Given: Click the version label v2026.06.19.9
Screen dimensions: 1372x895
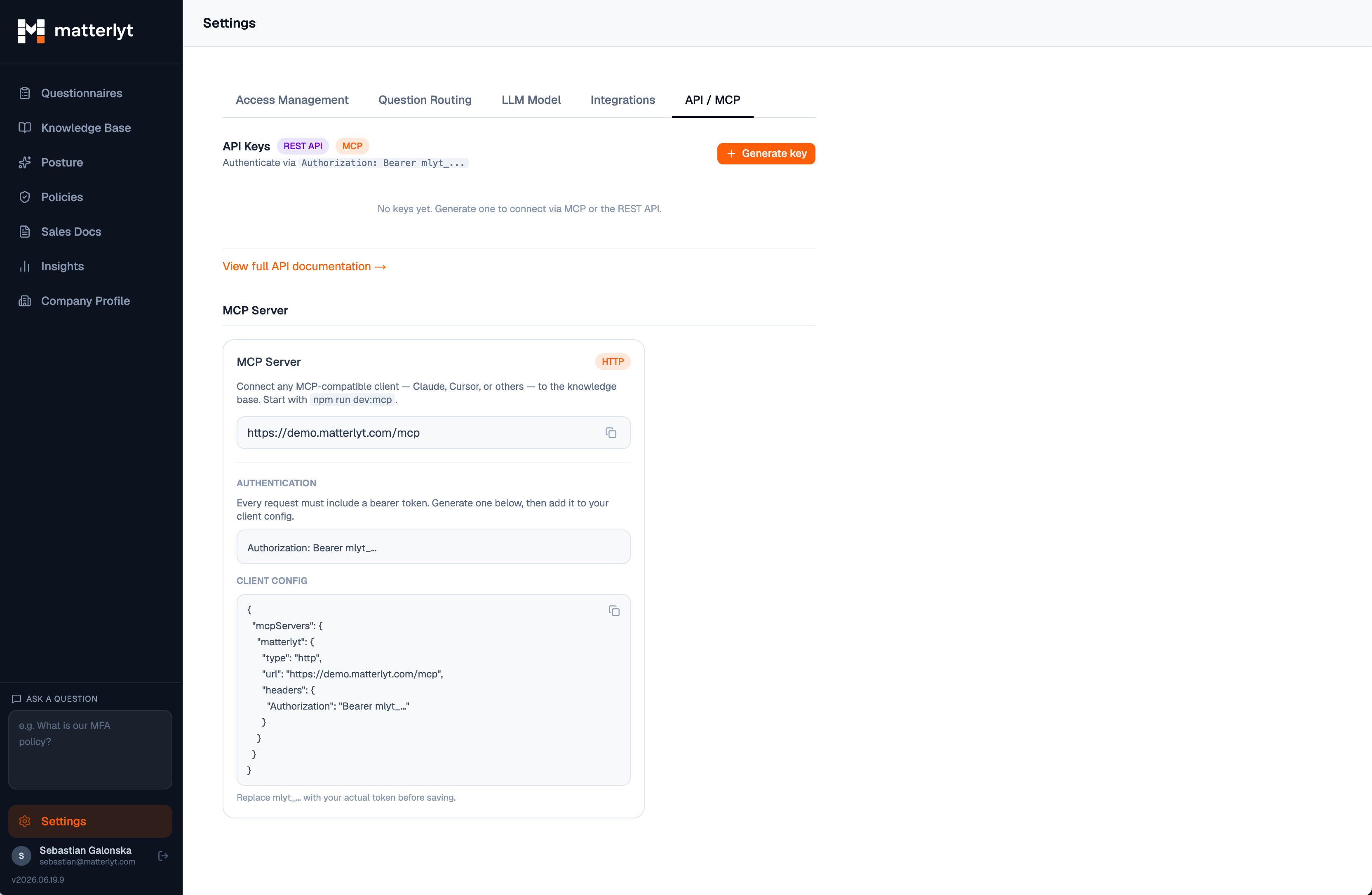Looking at the screenshot, I should click(x=38, y=880).
